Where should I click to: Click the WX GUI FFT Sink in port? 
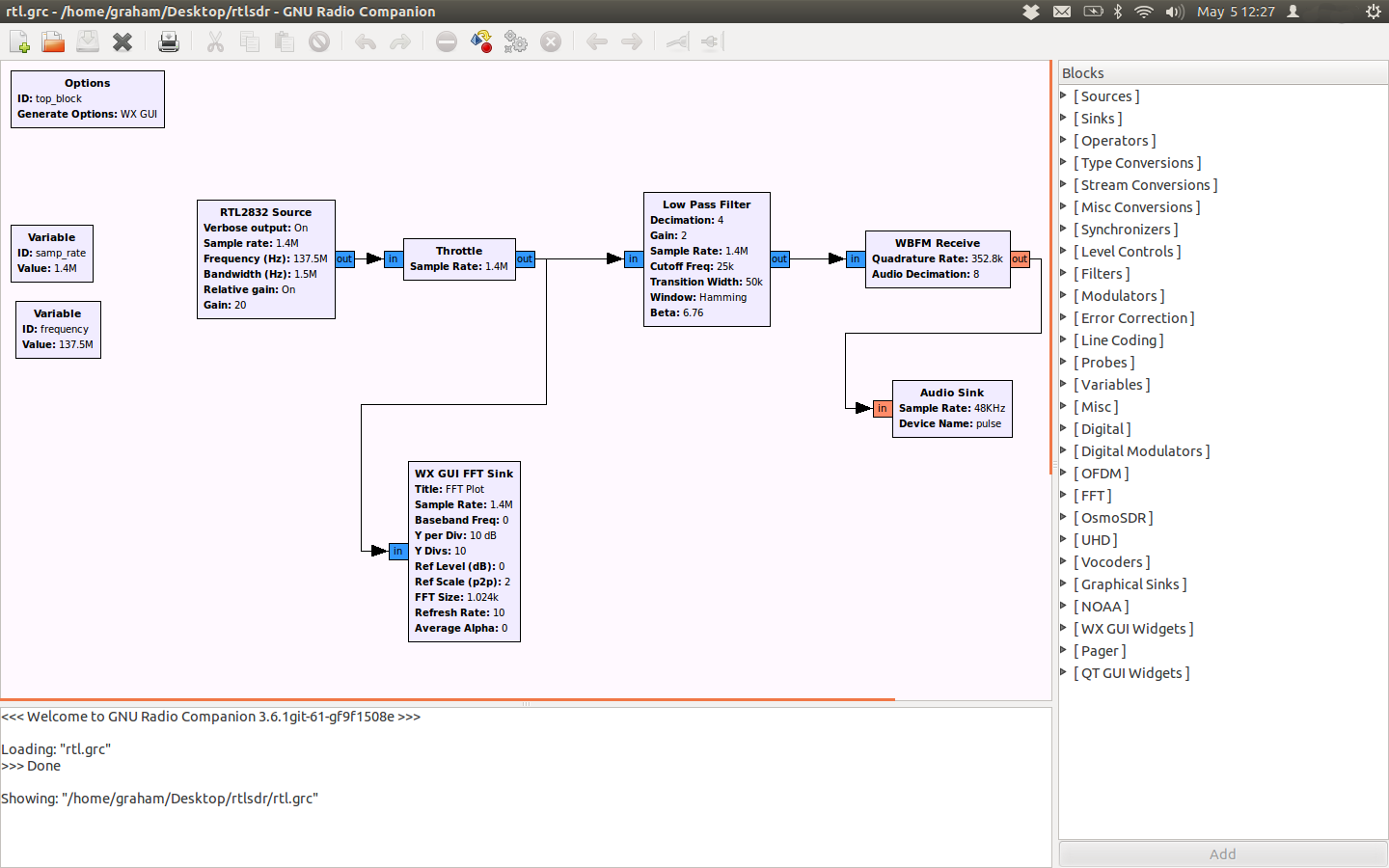click(x=397, y=551)
